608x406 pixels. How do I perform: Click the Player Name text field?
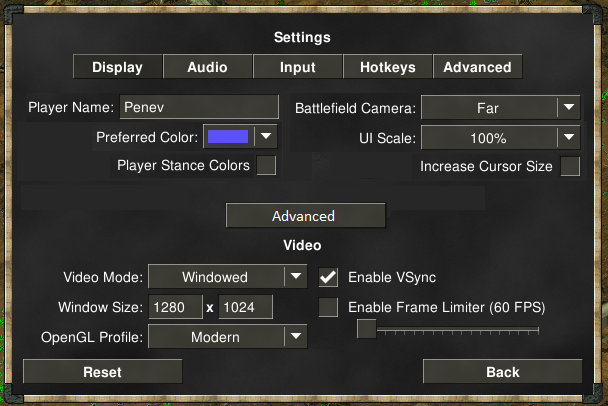click(x=199, y=107)
